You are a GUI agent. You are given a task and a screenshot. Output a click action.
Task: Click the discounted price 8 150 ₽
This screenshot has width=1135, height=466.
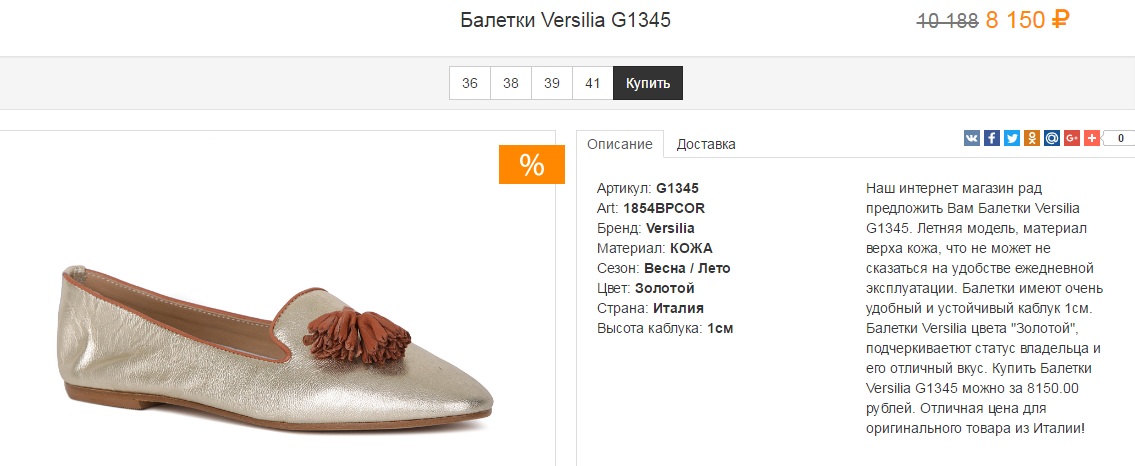point(1028,20)
